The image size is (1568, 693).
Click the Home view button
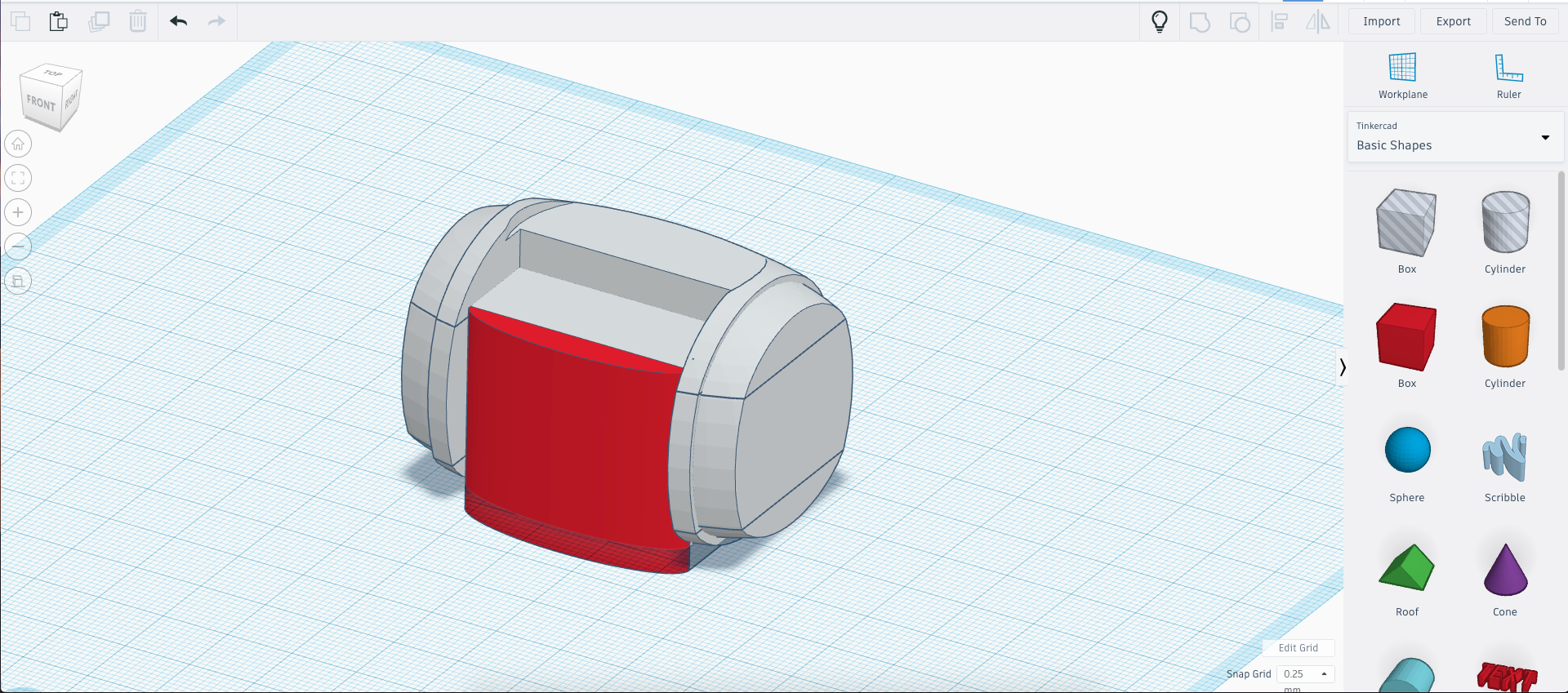click(x=18, y=144)
